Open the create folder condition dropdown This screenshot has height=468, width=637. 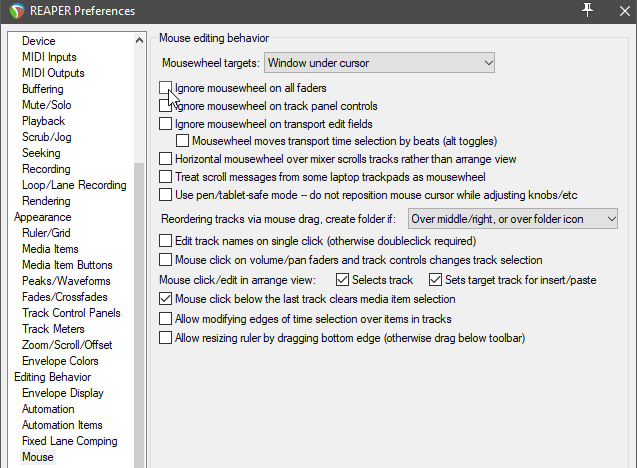[x=513, y=219]
